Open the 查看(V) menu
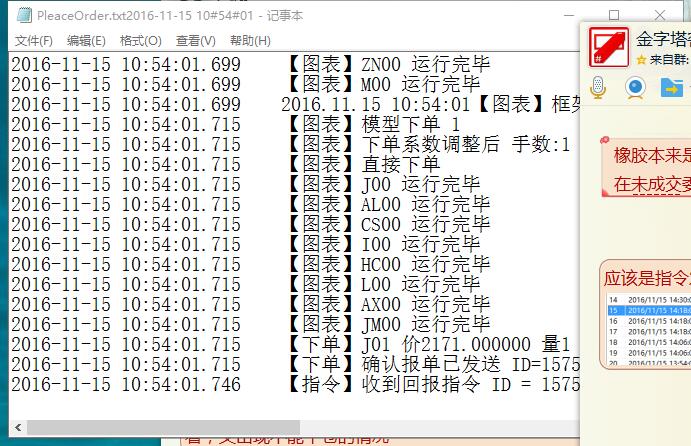 (x=195, y=41)
